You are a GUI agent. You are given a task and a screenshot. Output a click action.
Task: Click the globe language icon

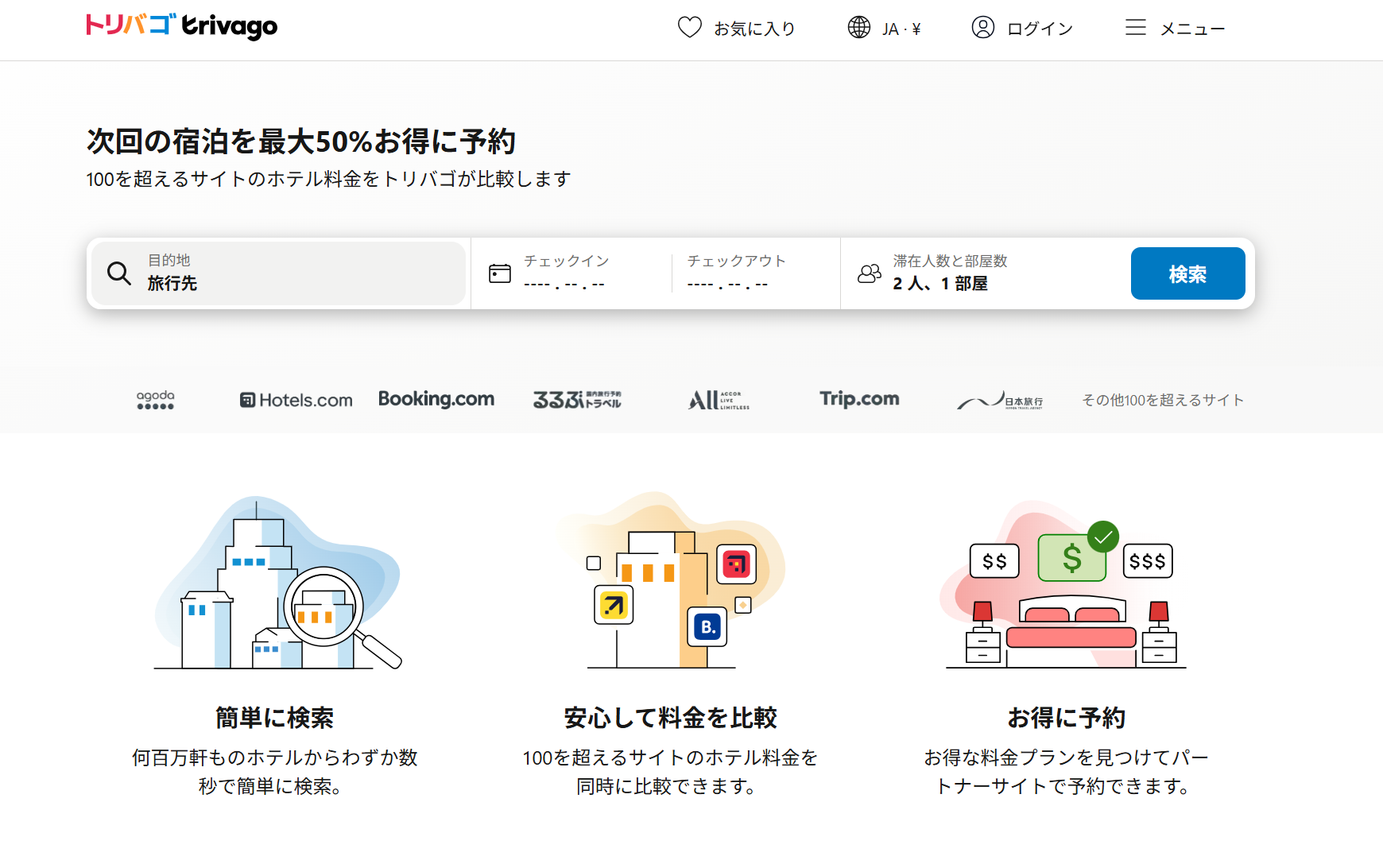coord(859,28)
